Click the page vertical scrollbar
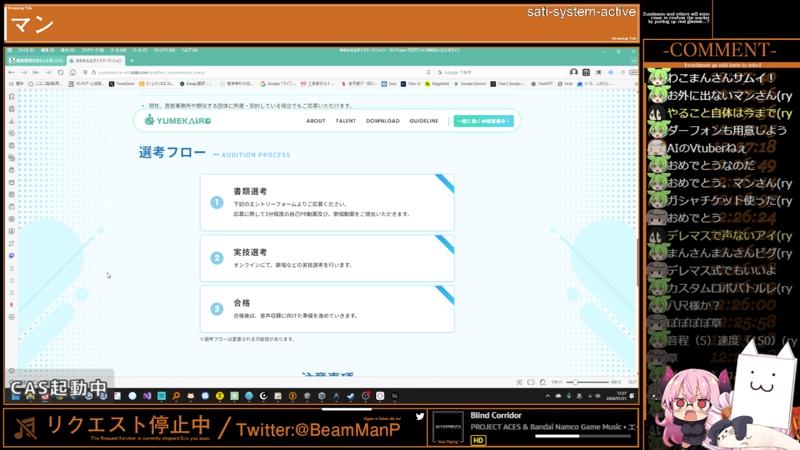This screenshot has width=800, height=450. pyautogui.click(x=636, y=260)
